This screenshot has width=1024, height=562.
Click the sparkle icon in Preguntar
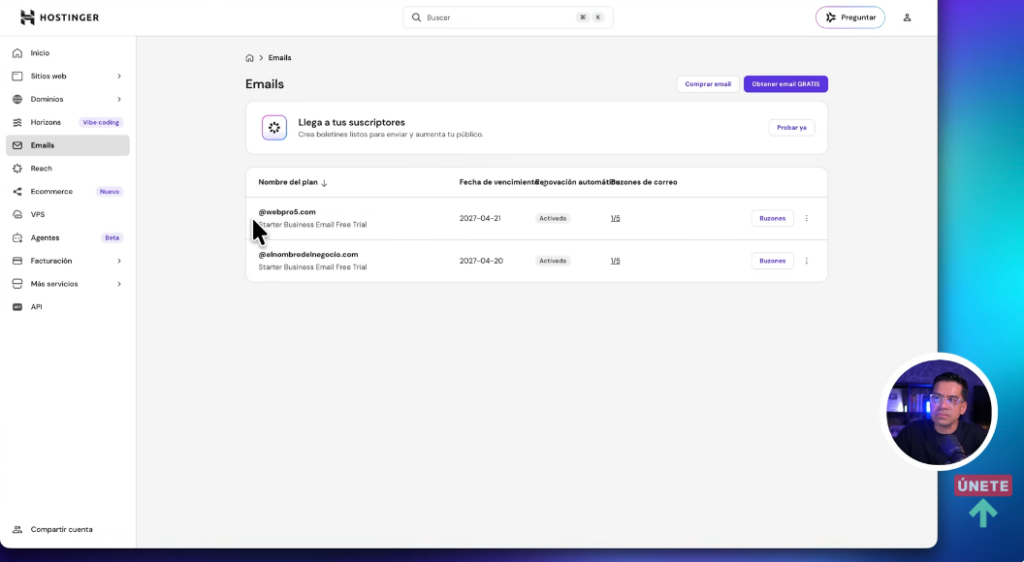831,18
